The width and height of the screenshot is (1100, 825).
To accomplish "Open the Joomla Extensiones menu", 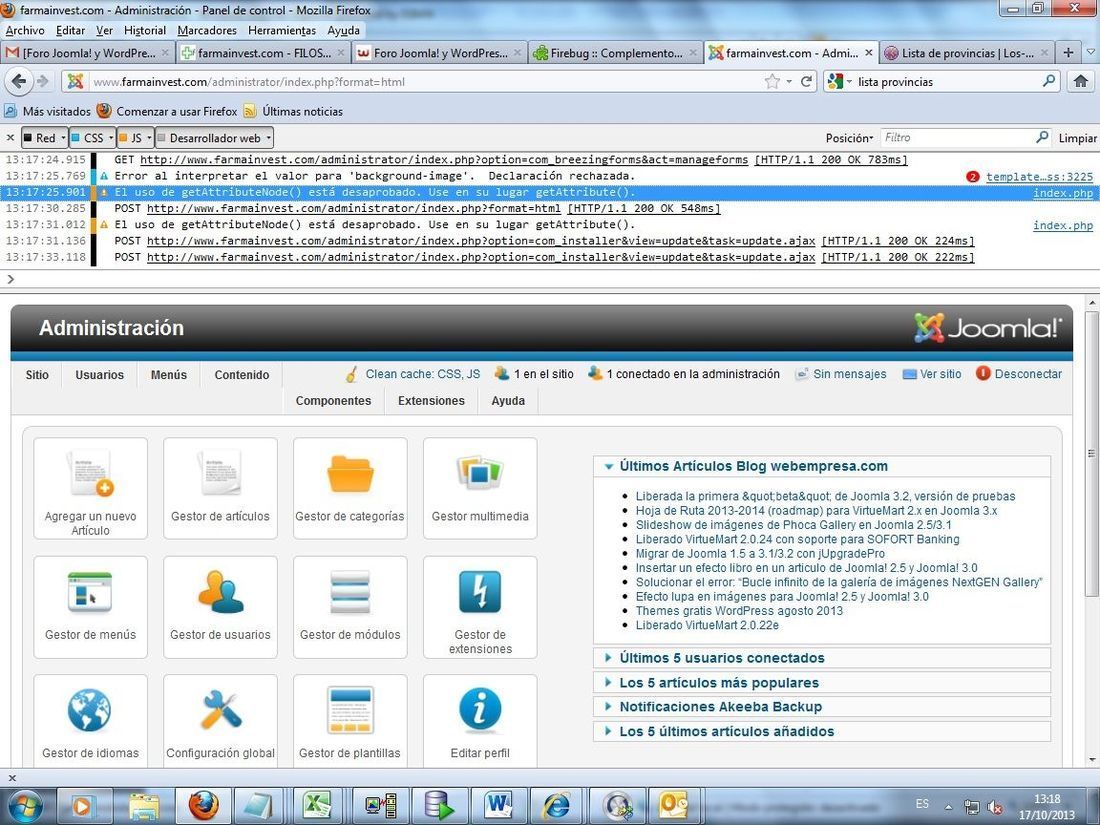I will pyautogui.click(x=431, y=401).
